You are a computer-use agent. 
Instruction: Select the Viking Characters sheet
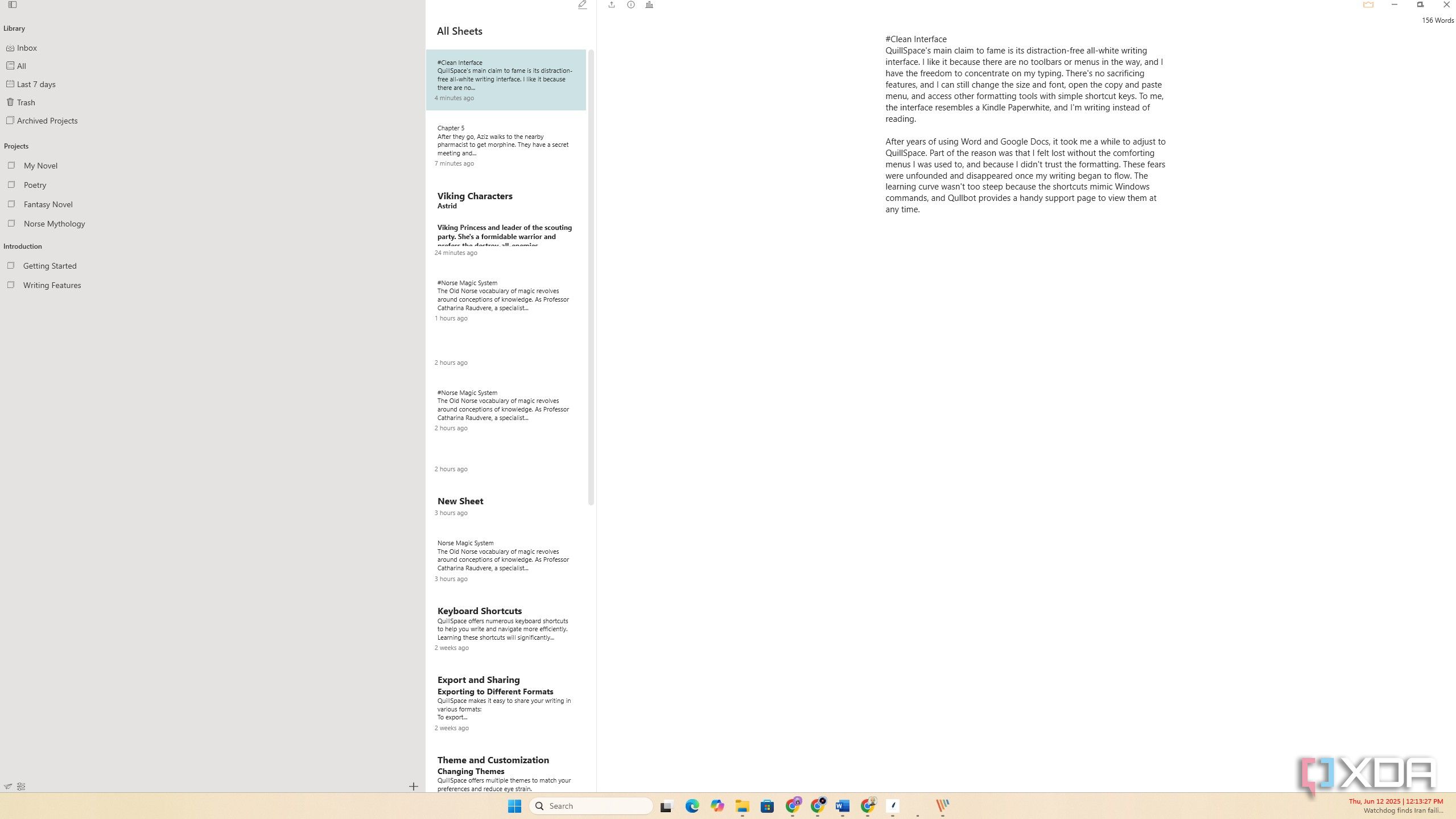point(506,223)
